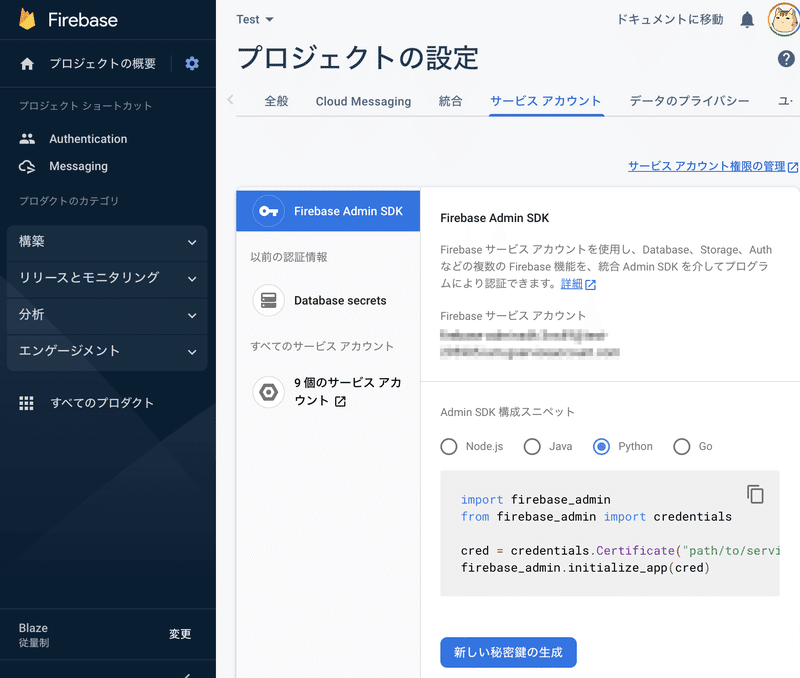800x678 pixels.
Task: Copy the code snippet with the copy icon
Action: (x=755, y=494)
